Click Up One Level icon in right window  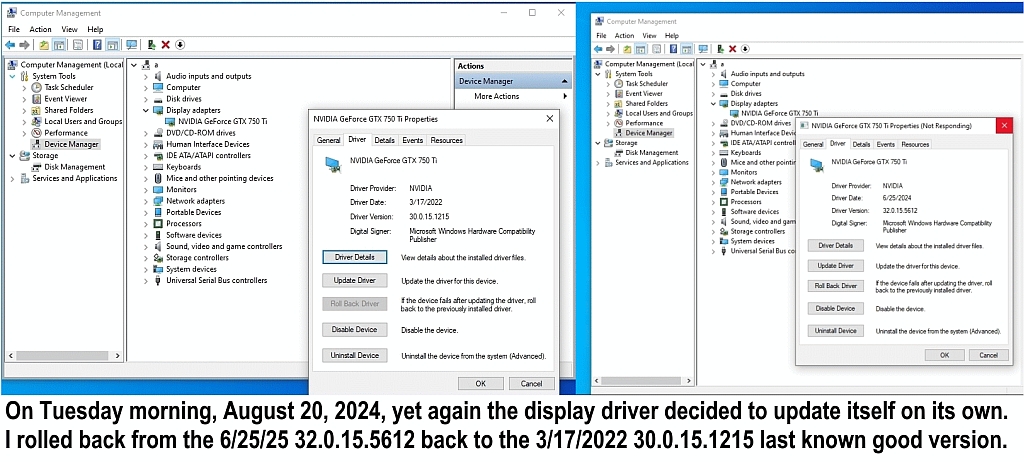pos(628,49)
